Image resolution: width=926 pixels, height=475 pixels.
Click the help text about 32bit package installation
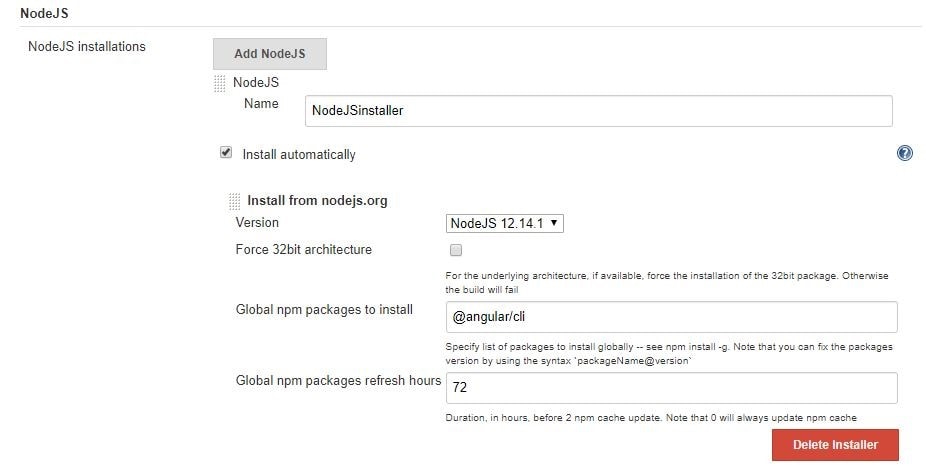pos(667,282)
